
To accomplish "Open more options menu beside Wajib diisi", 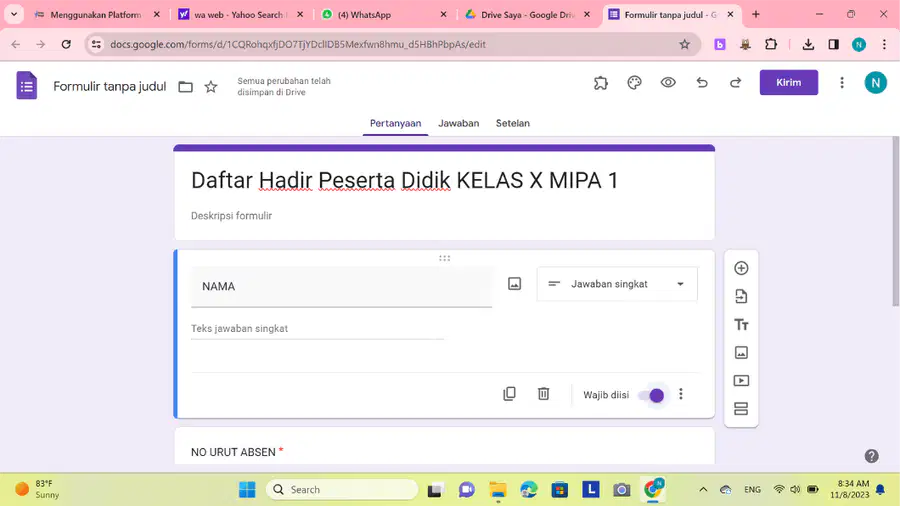I will click(681, 394).
